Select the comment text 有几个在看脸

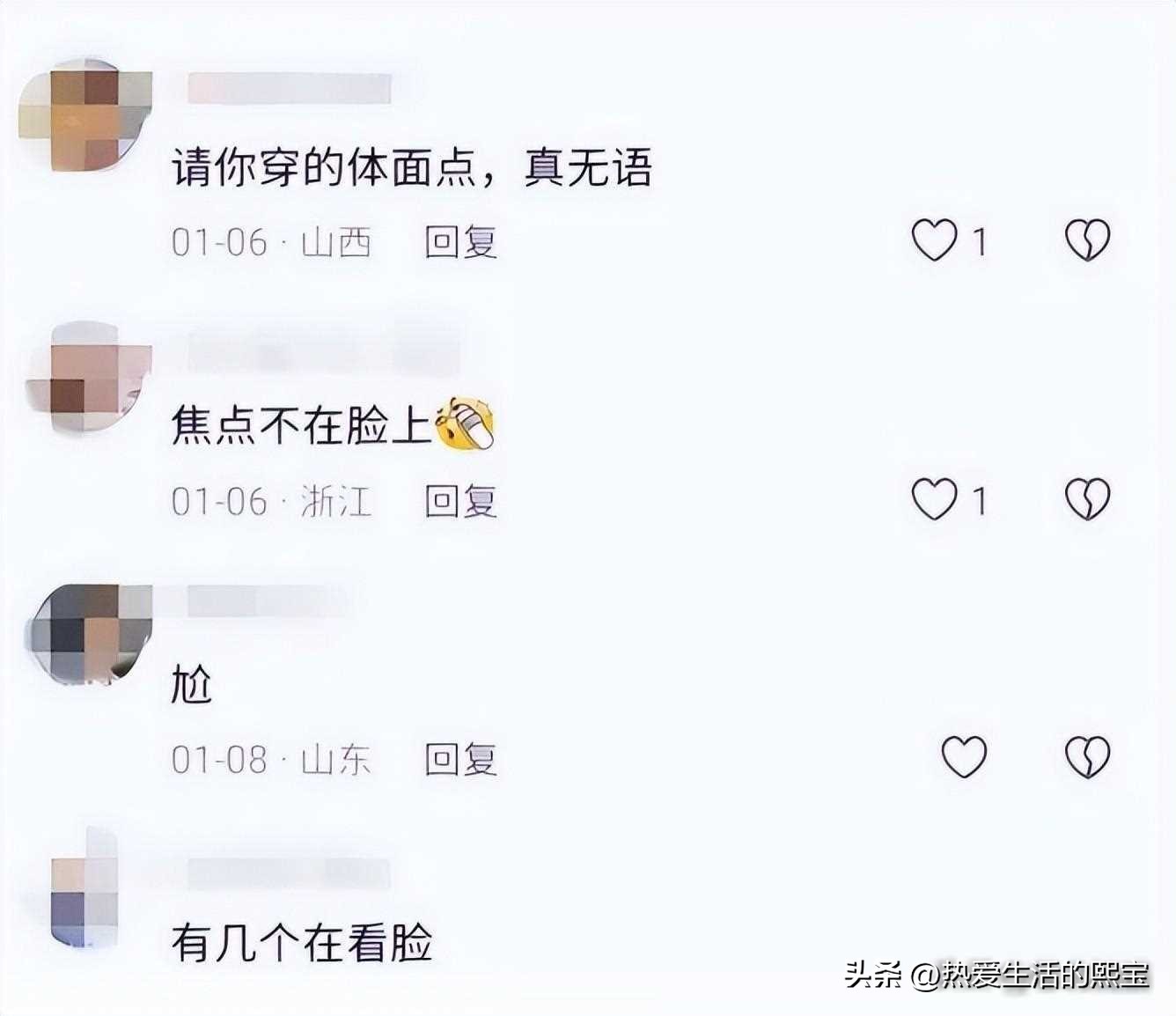pyautogui.click(x=302, y=942)
